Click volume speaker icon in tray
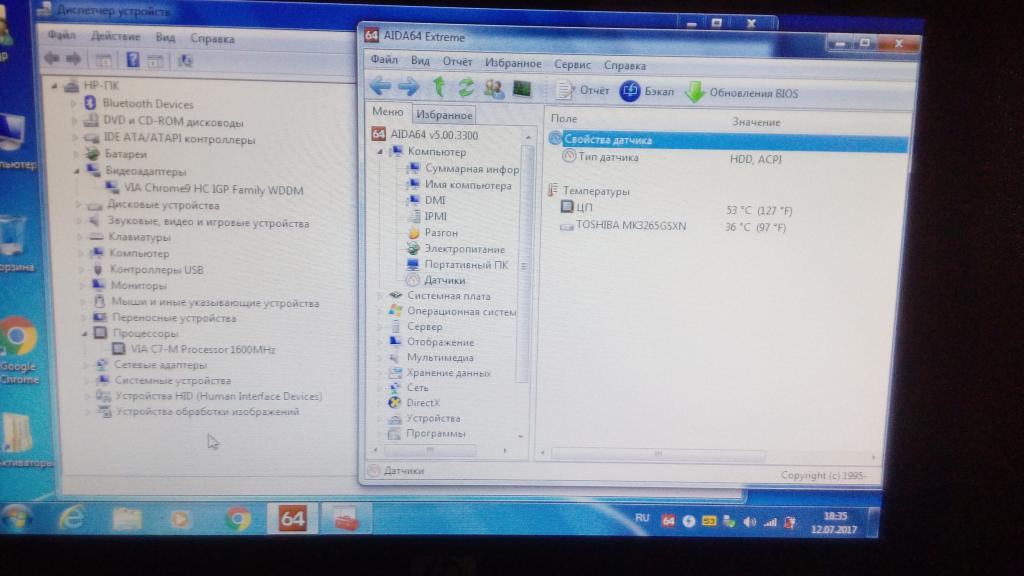 point(750,522)
